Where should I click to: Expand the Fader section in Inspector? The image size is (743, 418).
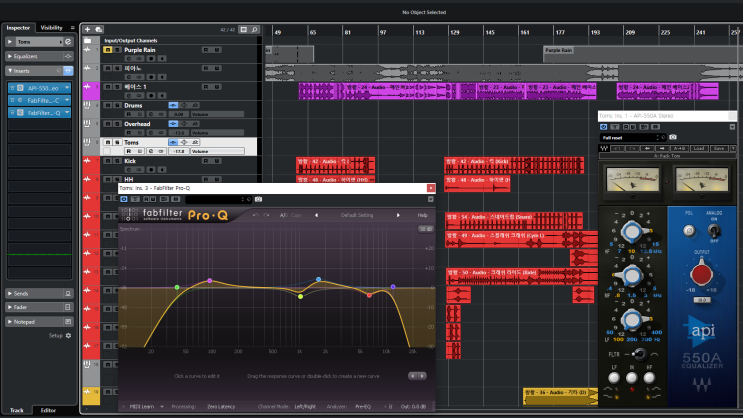tap(10, 308)
